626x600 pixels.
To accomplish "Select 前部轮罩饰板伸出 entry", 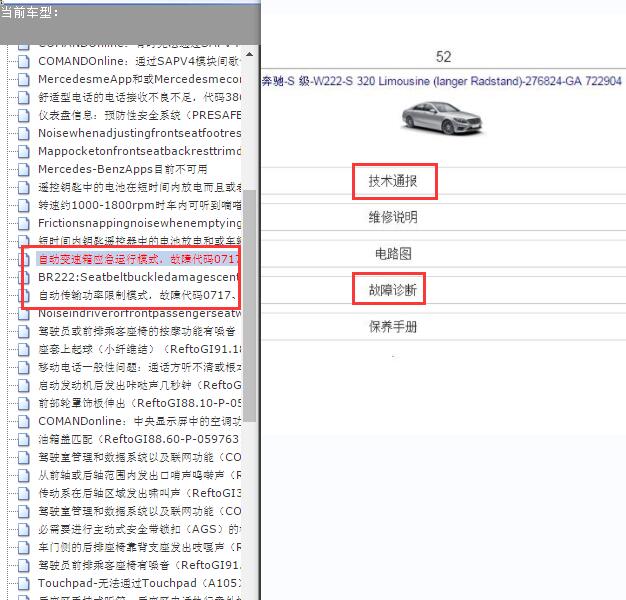I will coord(139,403).
